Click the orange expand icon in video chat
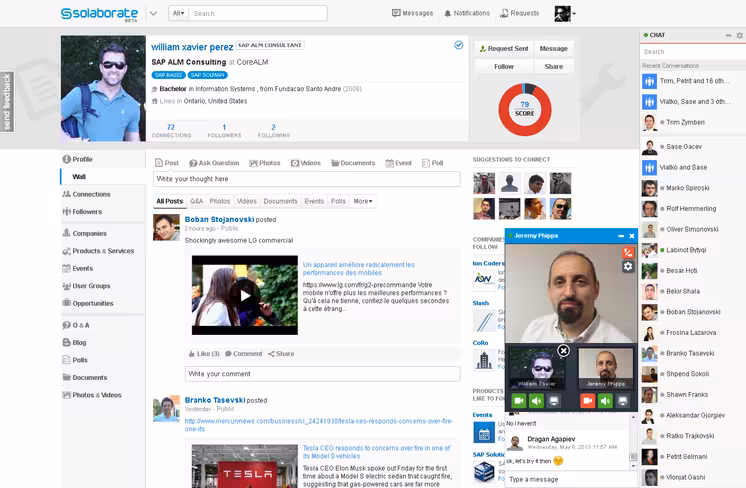Image resolution: width=746 pixels, height=488 pixels. (628, 253)
